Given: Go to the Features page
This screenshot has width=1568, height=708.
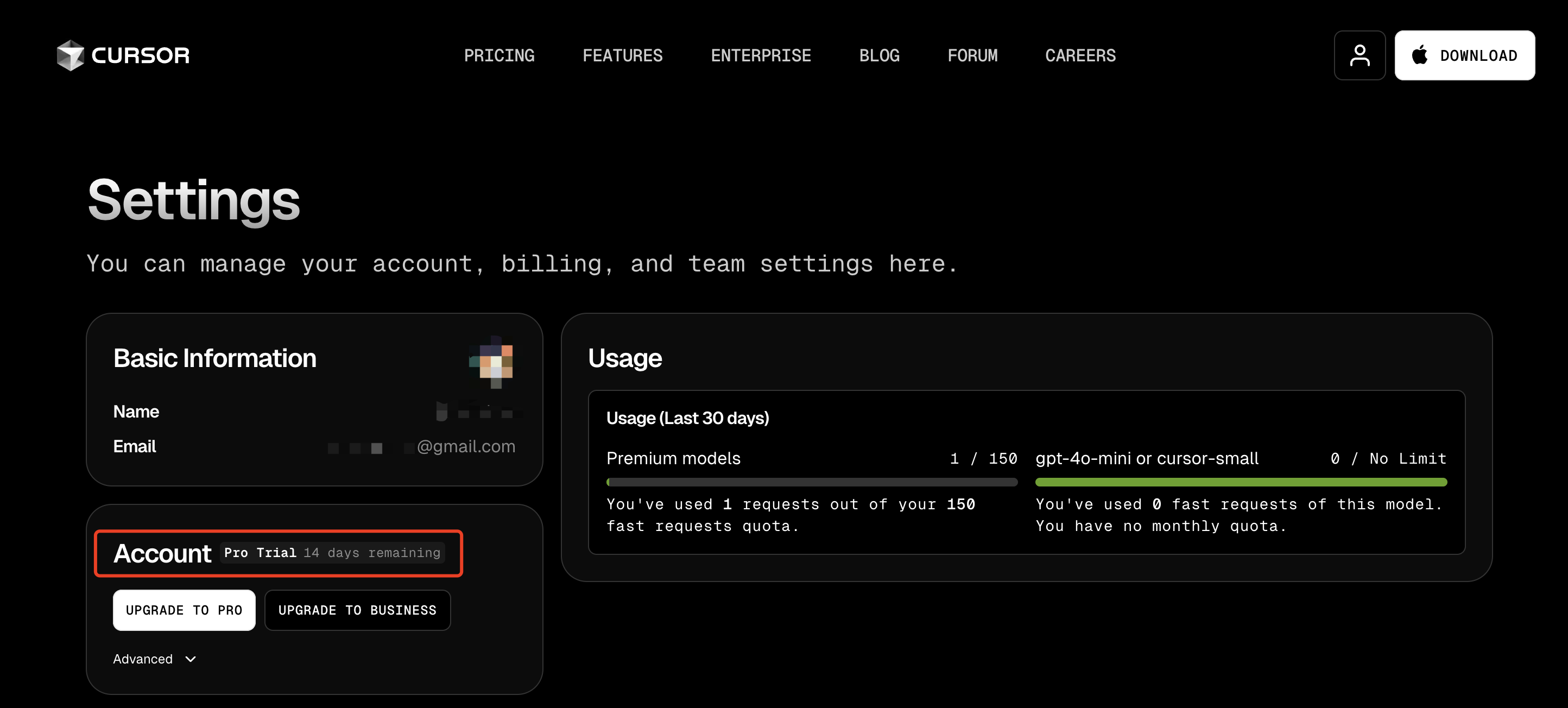Looking at the screenshot, I should tap(622, 55).
